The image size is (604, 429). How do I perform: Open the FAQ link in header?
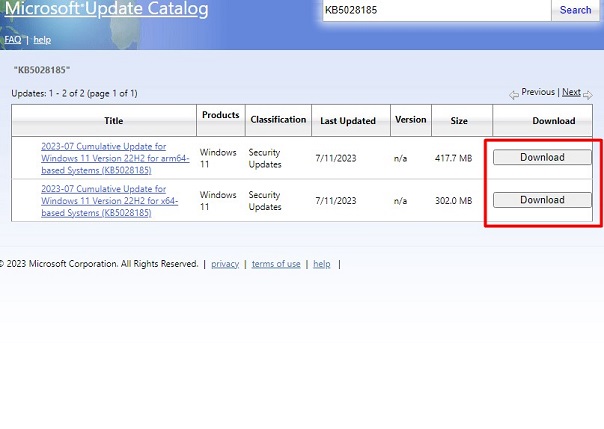[13, 40]
